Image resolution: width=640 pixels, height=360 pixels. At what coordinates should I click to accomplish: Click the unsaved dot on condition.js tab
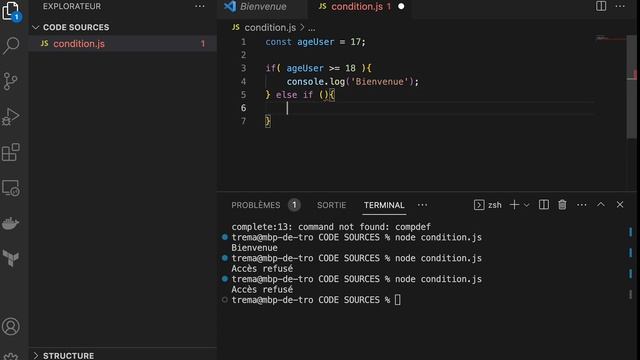coord(401,7)
